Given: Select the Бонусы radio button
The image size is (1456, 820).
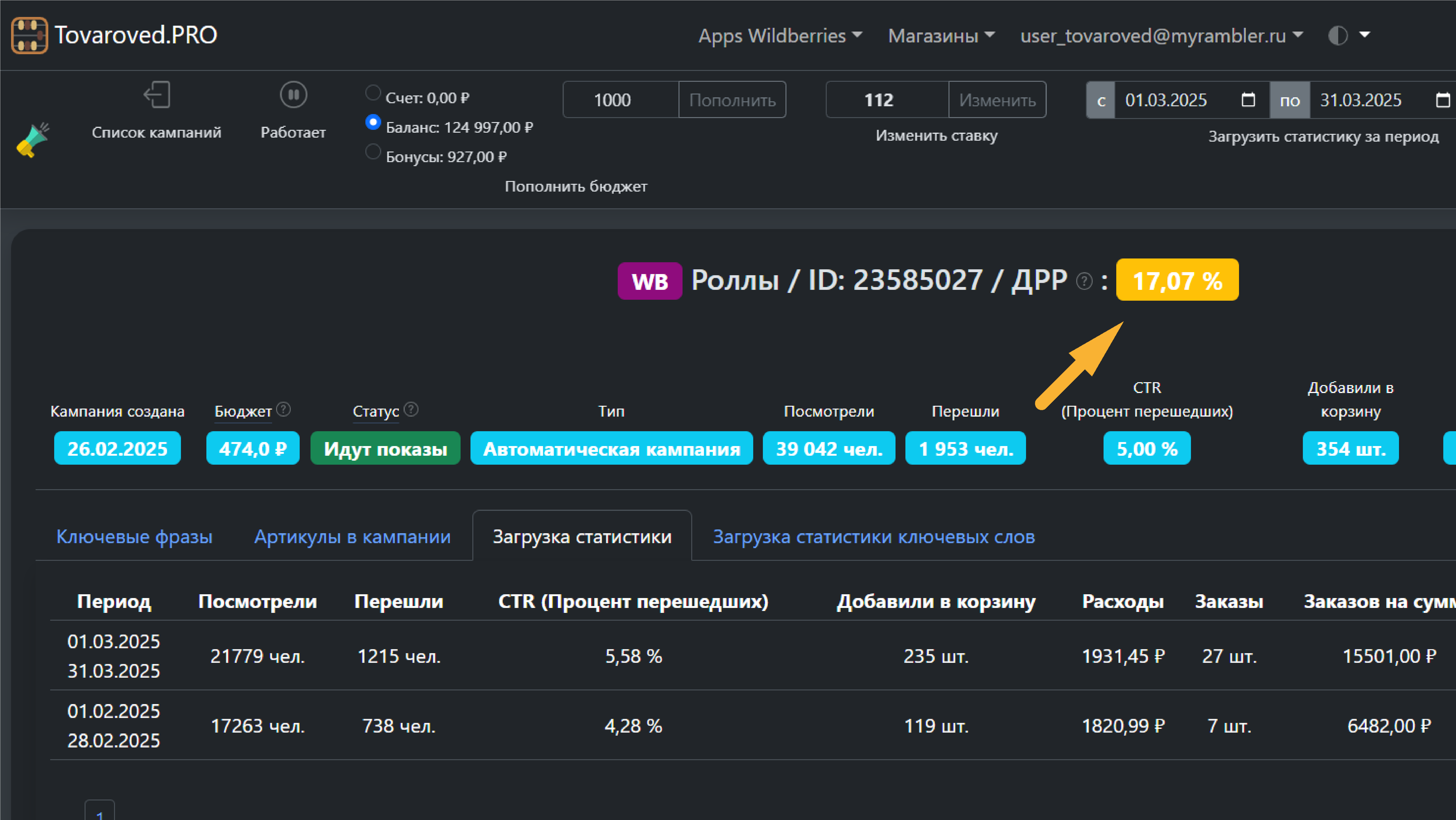Looking at the screenshot, I should coord(372,152).
